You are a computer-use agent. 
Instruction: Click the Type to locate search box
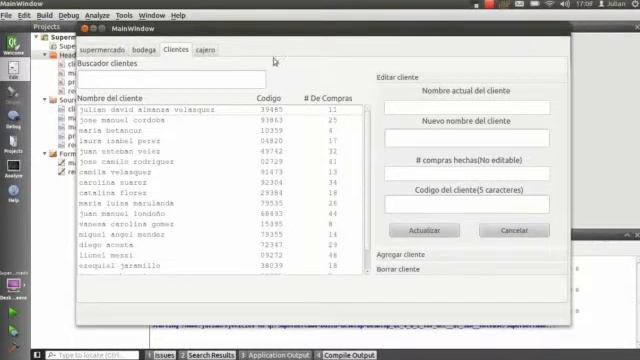pyautogui.click(x=92, y=355)
